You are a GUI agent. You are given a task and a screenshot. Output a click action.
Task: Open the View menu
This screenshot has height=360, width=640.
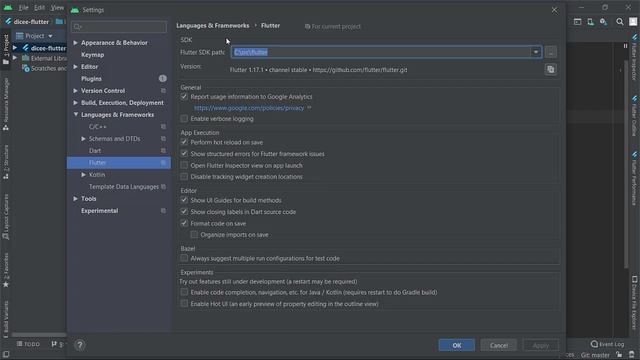point(57,8)
